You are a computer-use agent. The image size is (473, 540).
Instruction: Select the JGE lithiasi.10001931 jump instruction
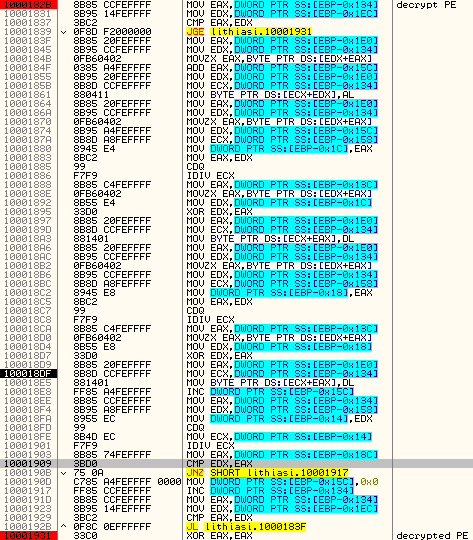(x=249, y=32)
